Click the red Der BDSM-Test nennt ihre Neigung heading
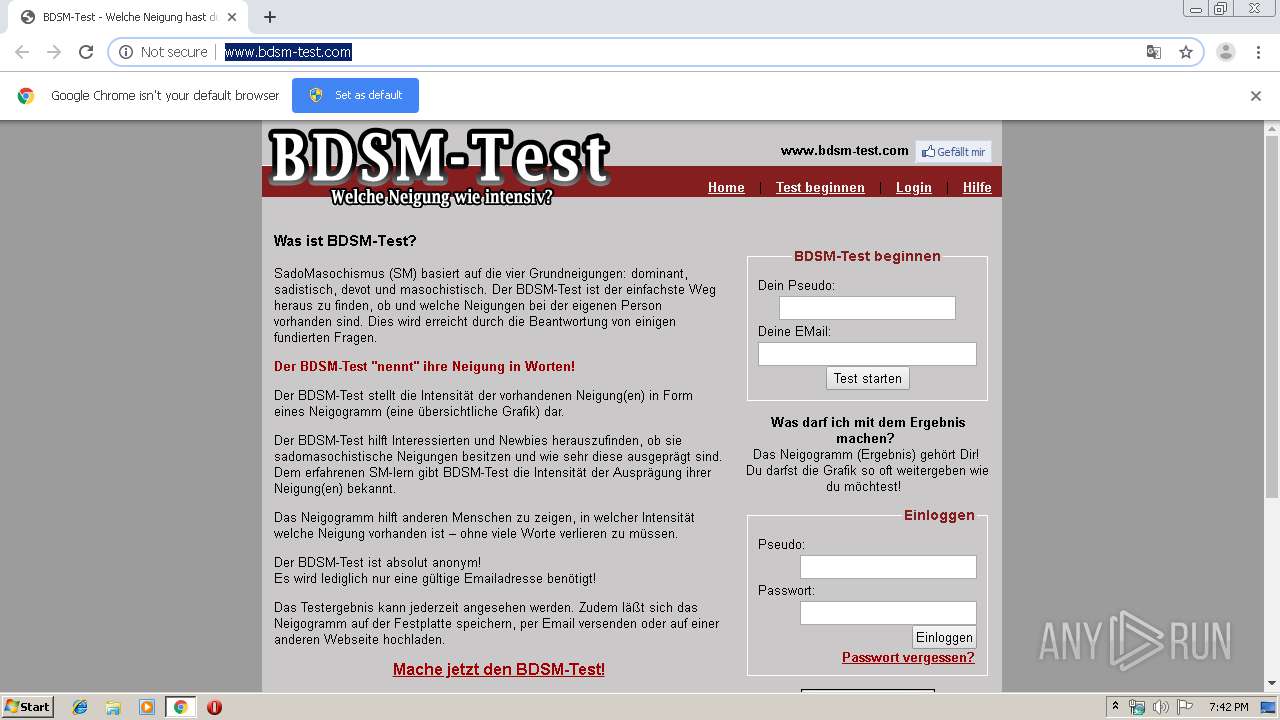 click(x=424, y=367)
